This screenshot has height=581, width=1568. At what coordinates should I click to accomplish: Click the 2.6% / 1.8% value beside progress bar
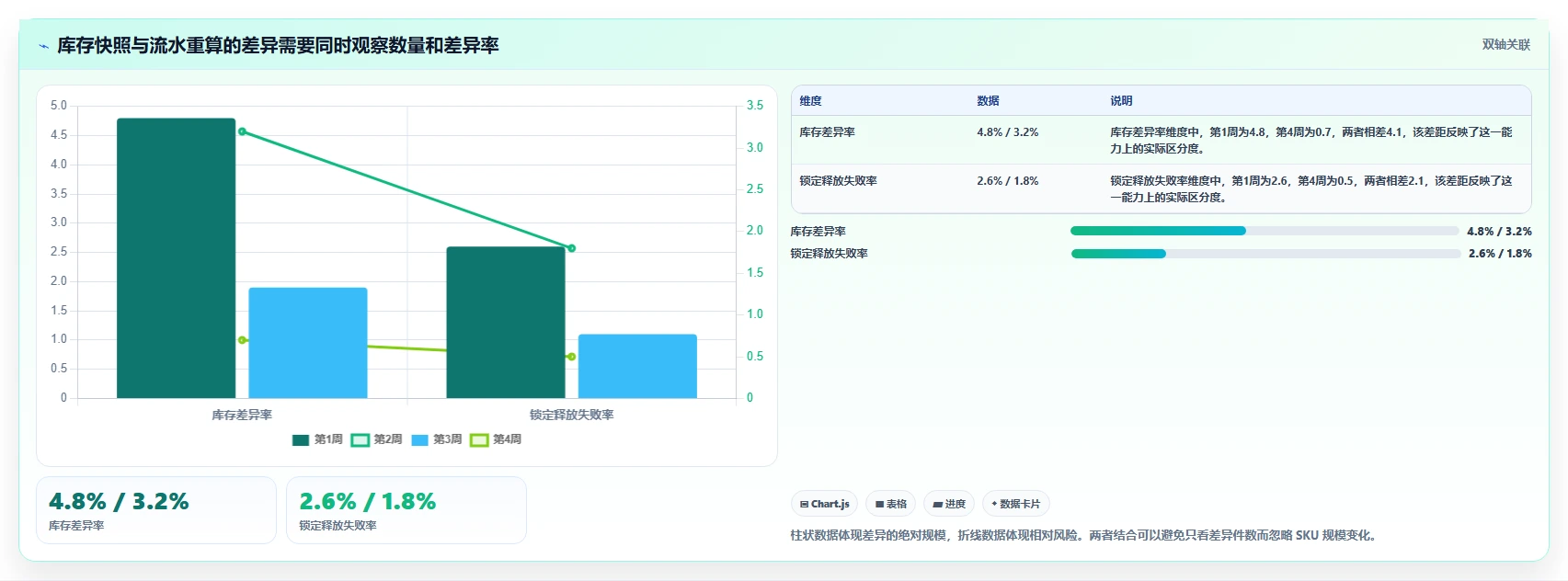(1500, 254)
